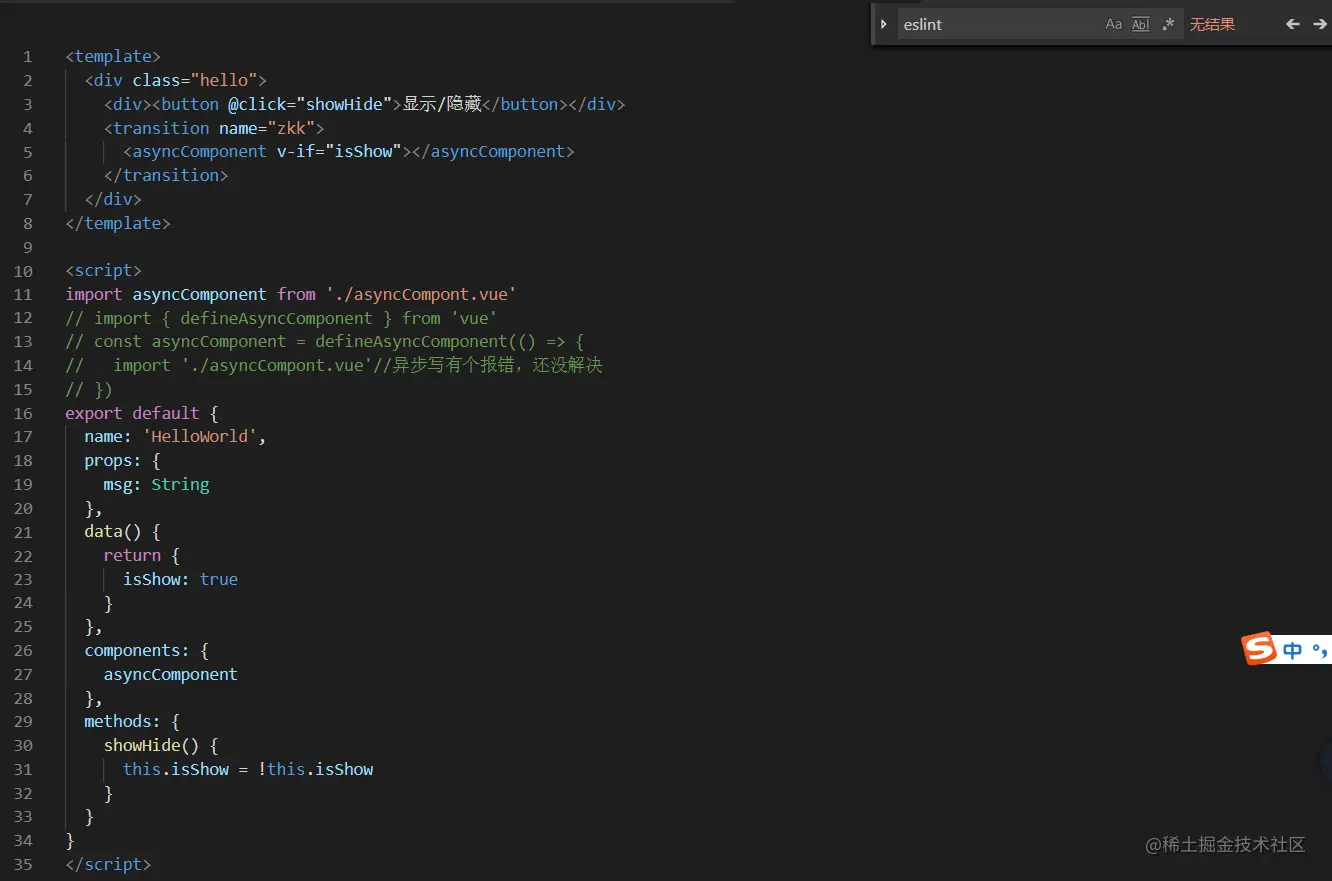Click closing </transition> tag
Image resolution: width=1332 pixels, height=881 pixels.
click(166, 175)
